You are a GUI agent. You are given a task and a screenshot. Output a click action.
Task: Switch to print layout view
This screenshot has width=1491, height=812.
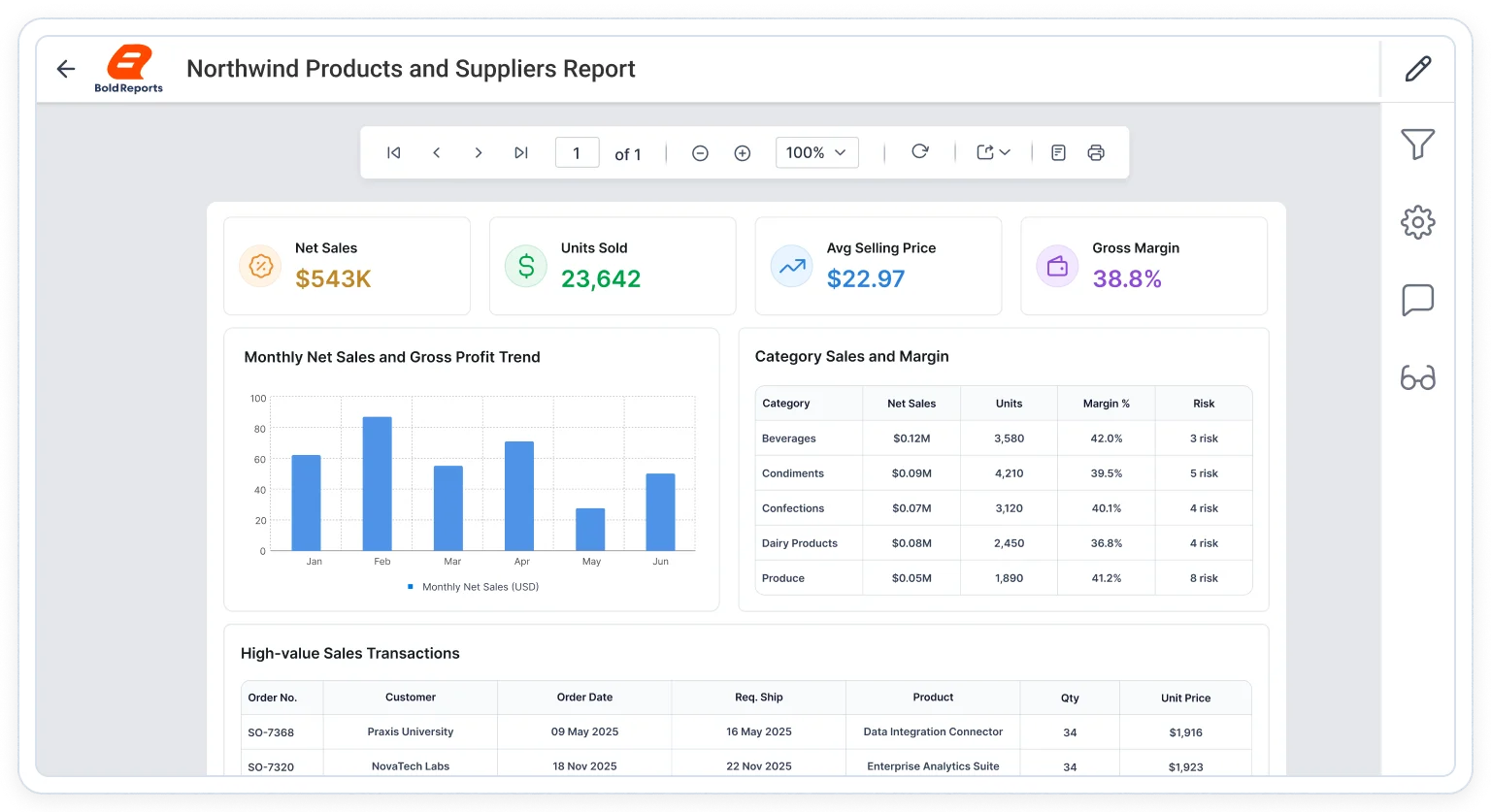pyautogui.click(x=1059, y=152)
